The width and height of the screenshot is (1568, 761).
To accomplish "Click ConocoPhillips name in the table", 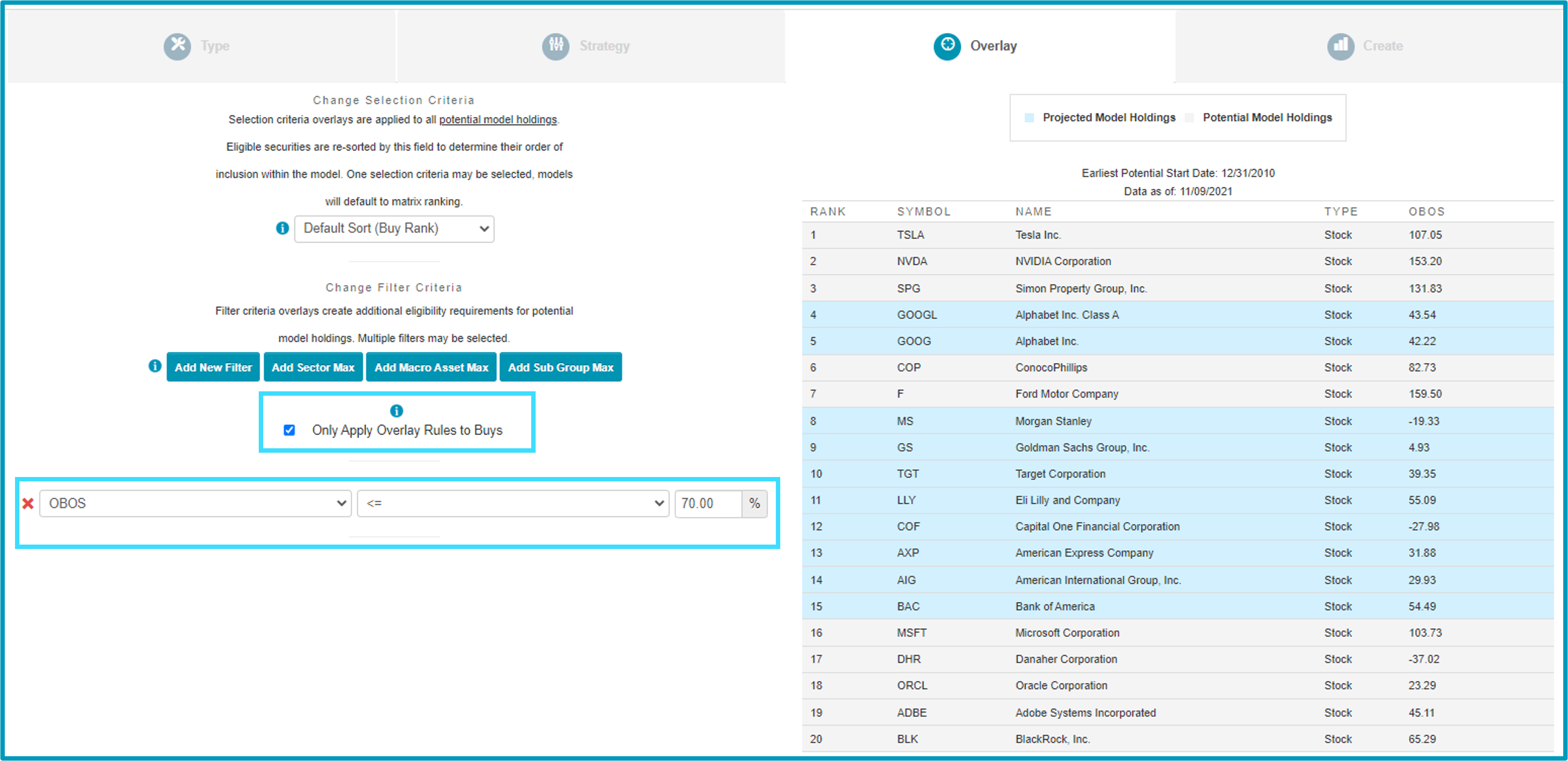I will tap(1050, 368).
